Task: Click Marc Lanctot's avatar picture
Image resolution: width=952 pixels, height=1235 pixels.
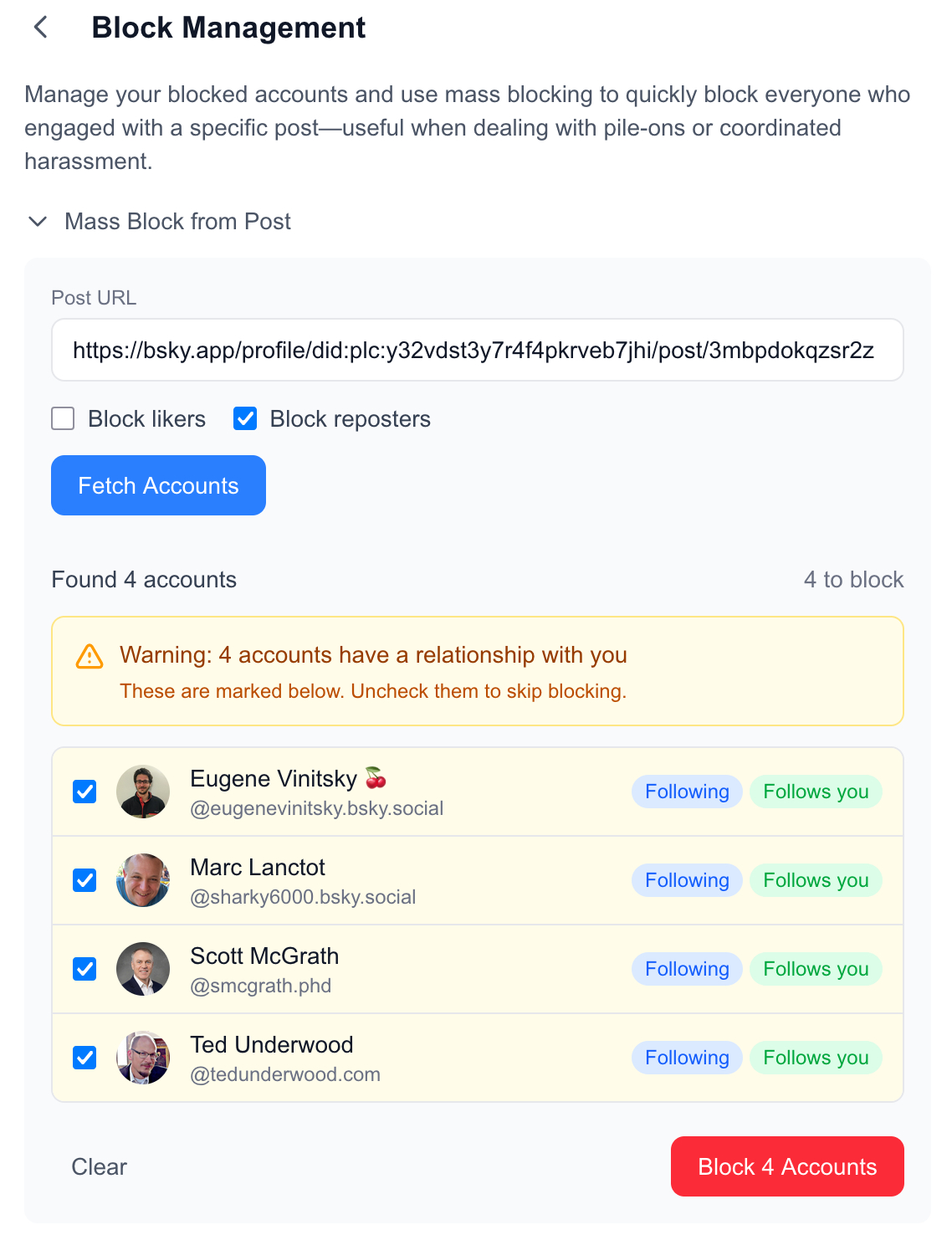Action: [x=143, y=880]
